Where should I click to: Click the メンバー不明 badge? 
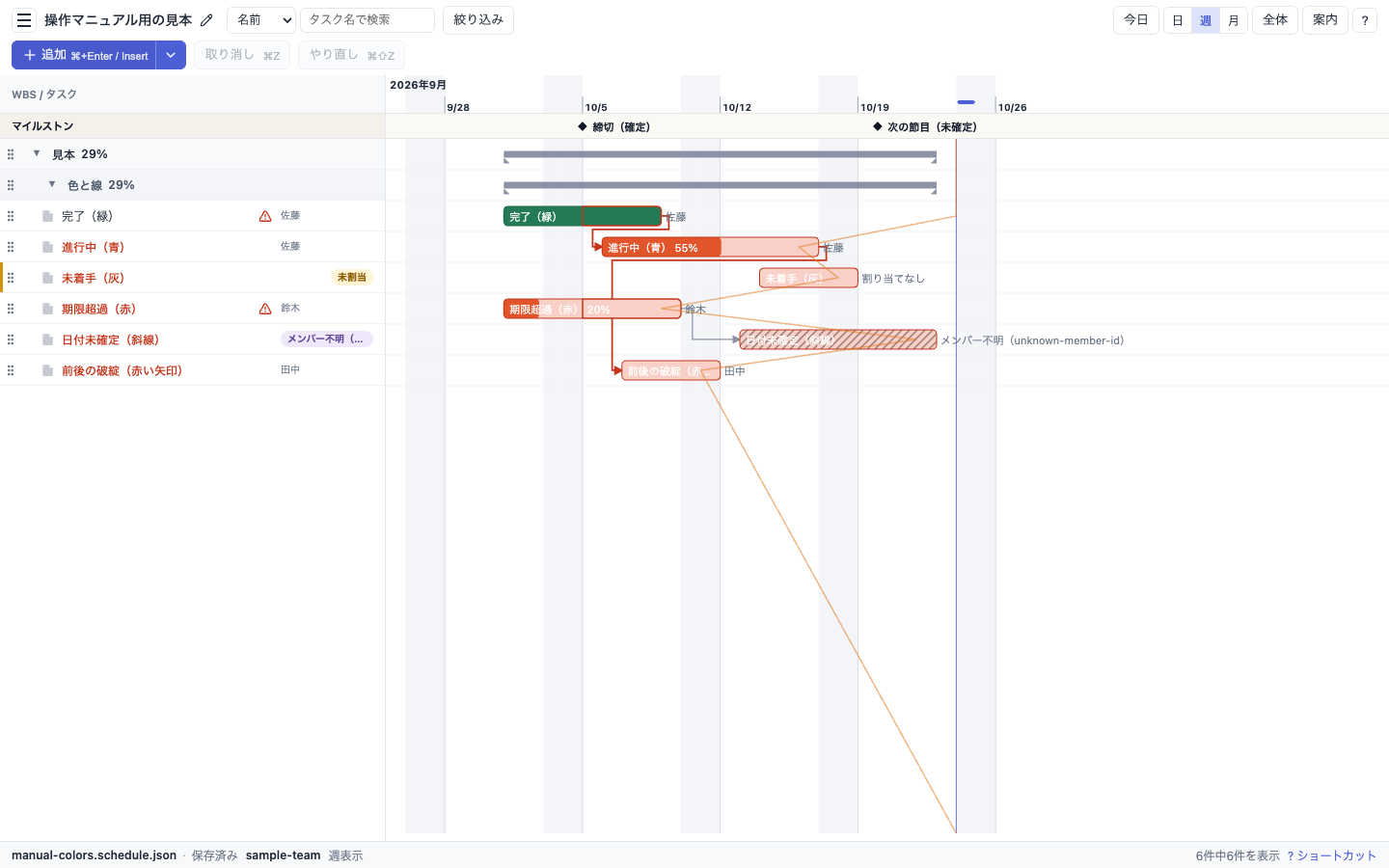point(327,339)
